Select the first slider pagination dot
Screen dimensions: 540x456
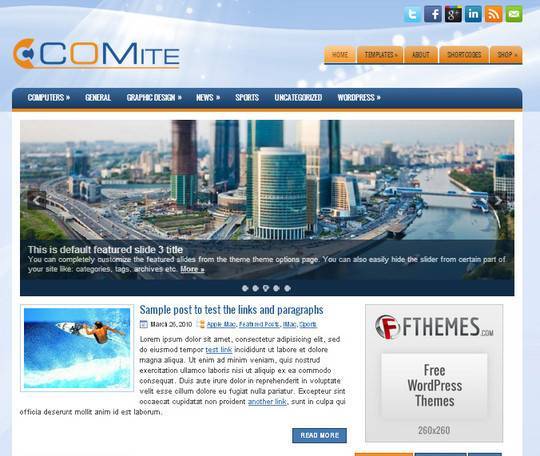[245, 288]
